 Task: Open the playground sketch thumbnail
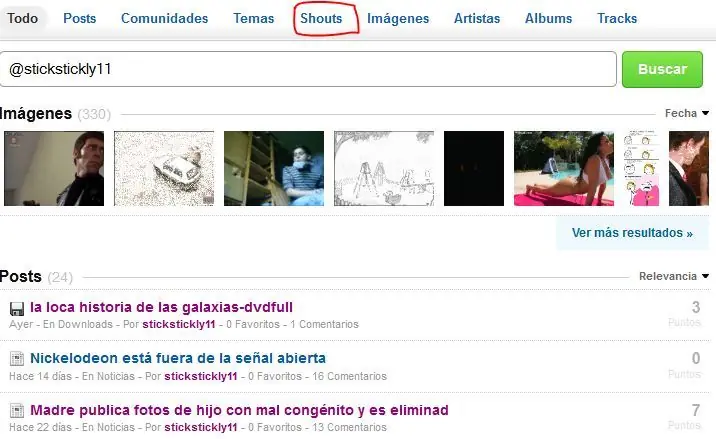(384, 169)
